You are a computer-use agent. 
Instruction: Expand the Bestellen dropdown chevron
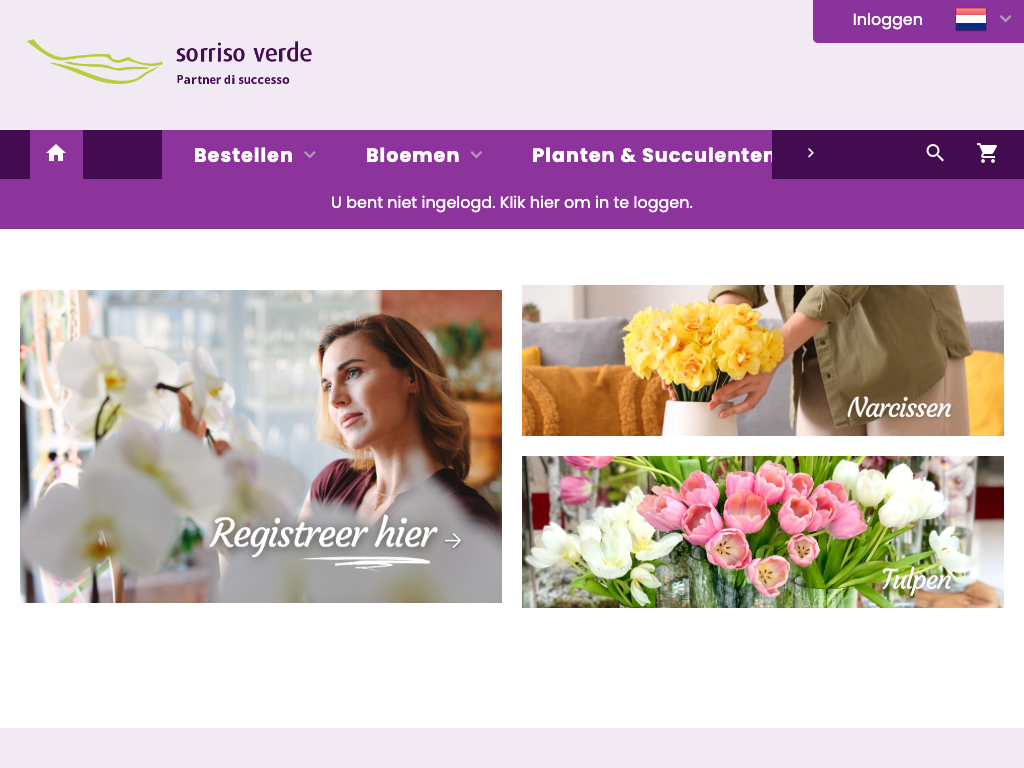point(310,155)
